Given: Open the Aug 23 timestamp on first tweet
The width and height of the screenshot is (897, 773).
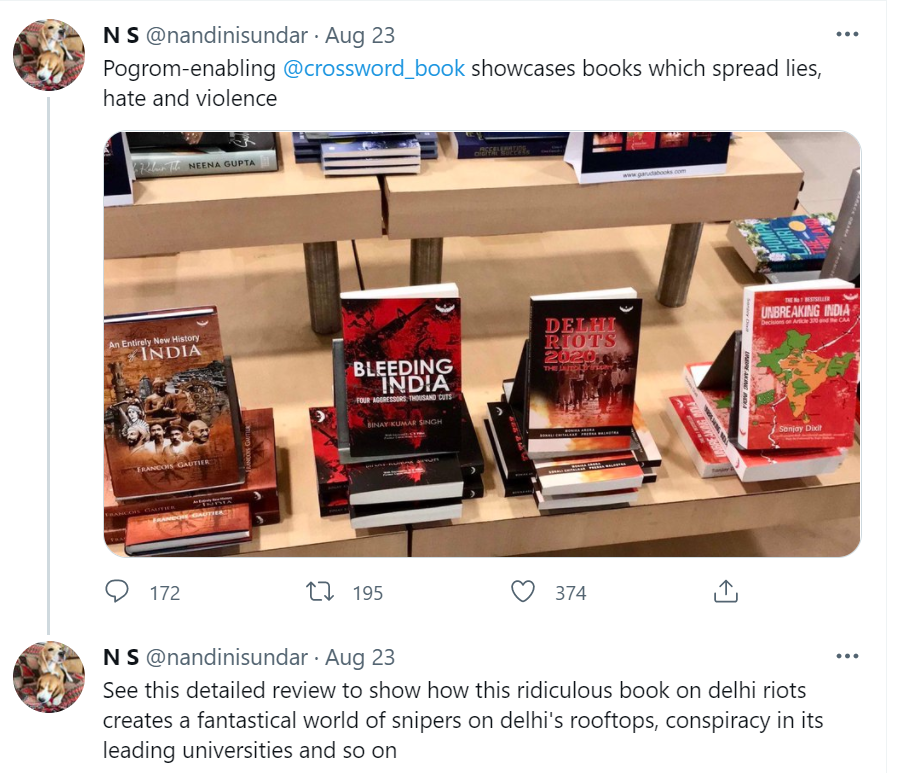Looking at the screenshot, I should click(x=360, y=36).
